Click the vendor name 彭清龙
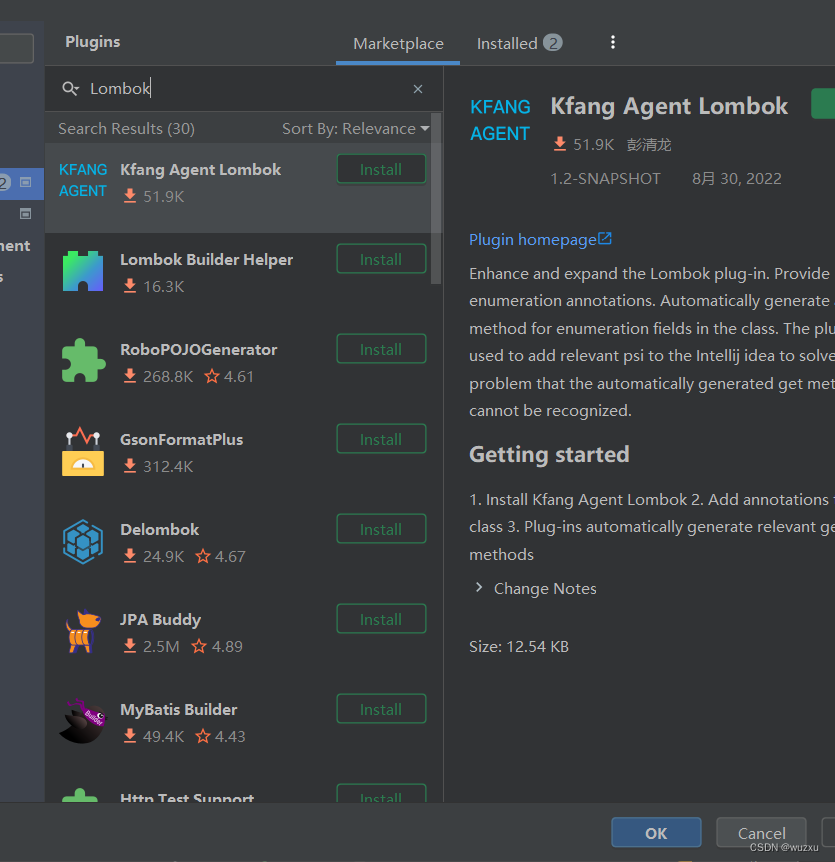 (649, 145)
